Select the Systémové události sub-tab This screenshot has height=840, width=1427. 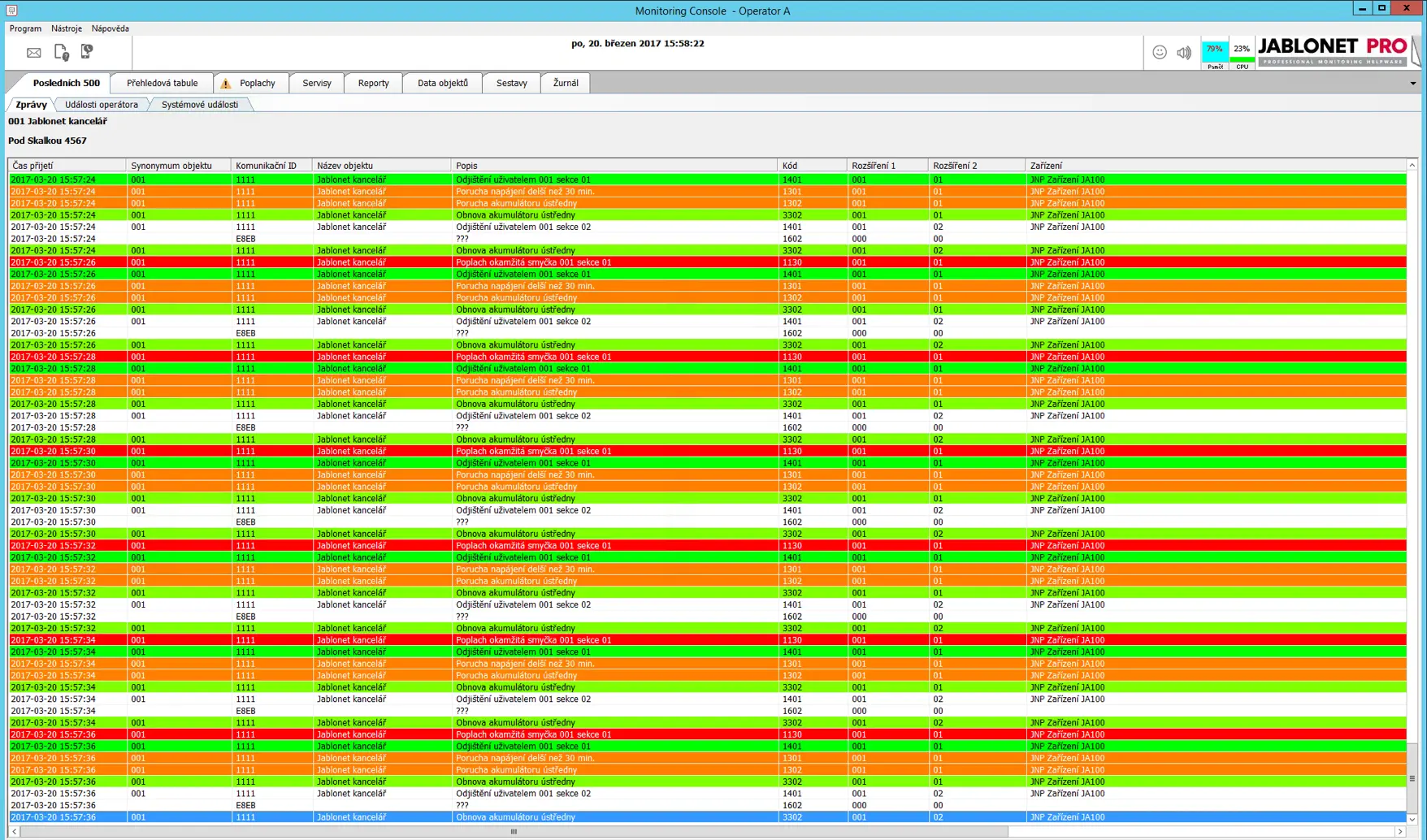(x=200, y=105)
